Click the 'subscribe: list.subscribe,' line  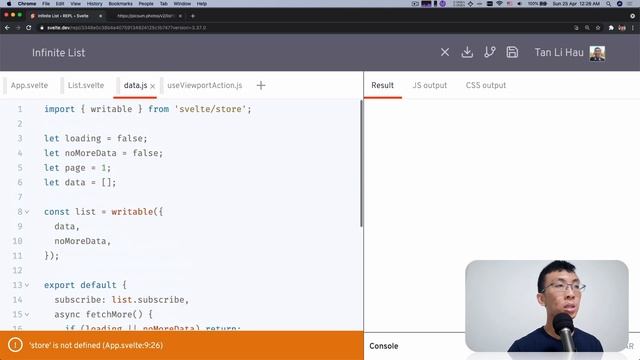(122, 300)
